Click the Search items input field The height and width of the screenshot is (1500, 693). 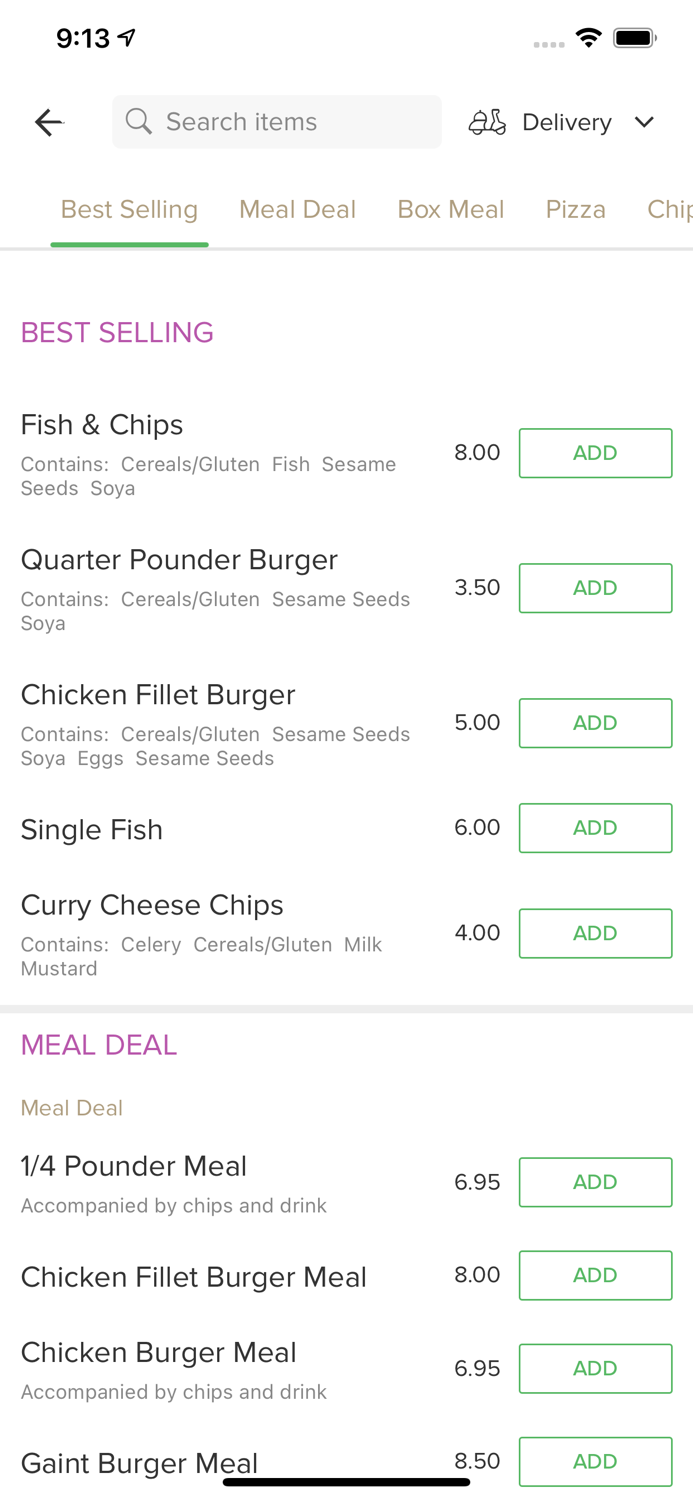tap(276, 121)
